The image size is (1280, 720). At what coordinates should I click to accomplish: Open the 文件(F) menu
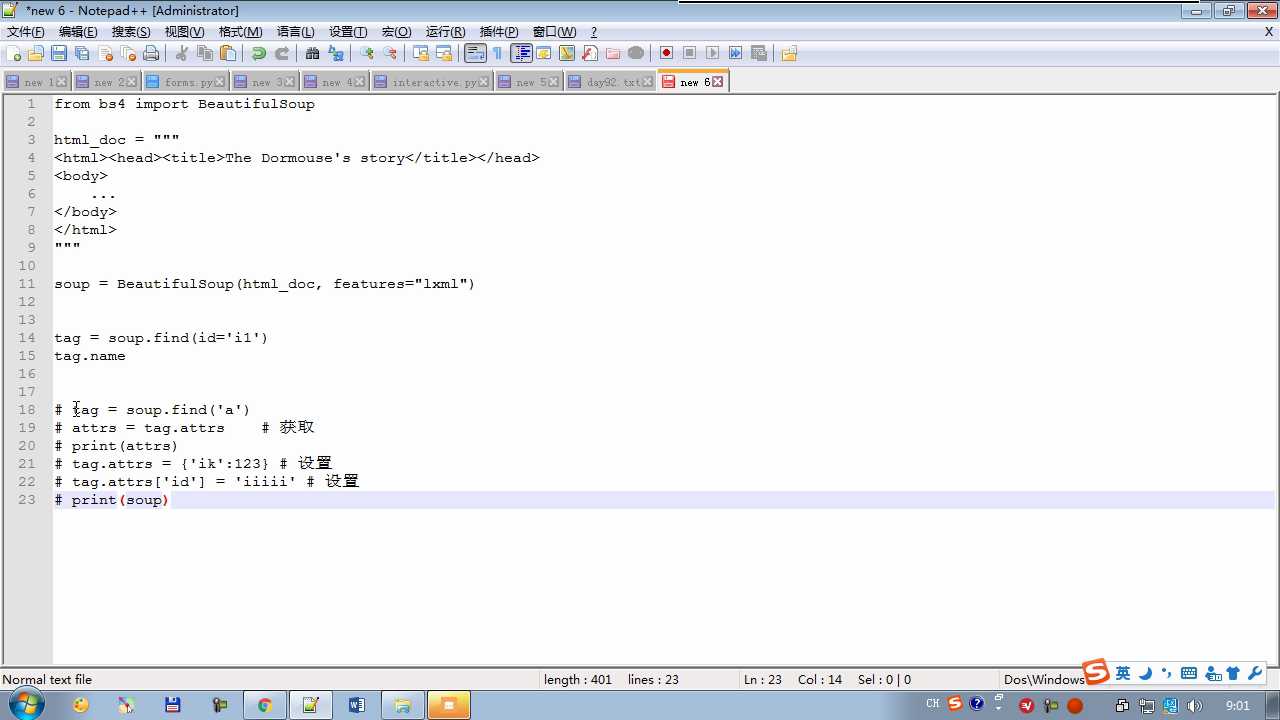pyautogui.click(x=26, y=32)
